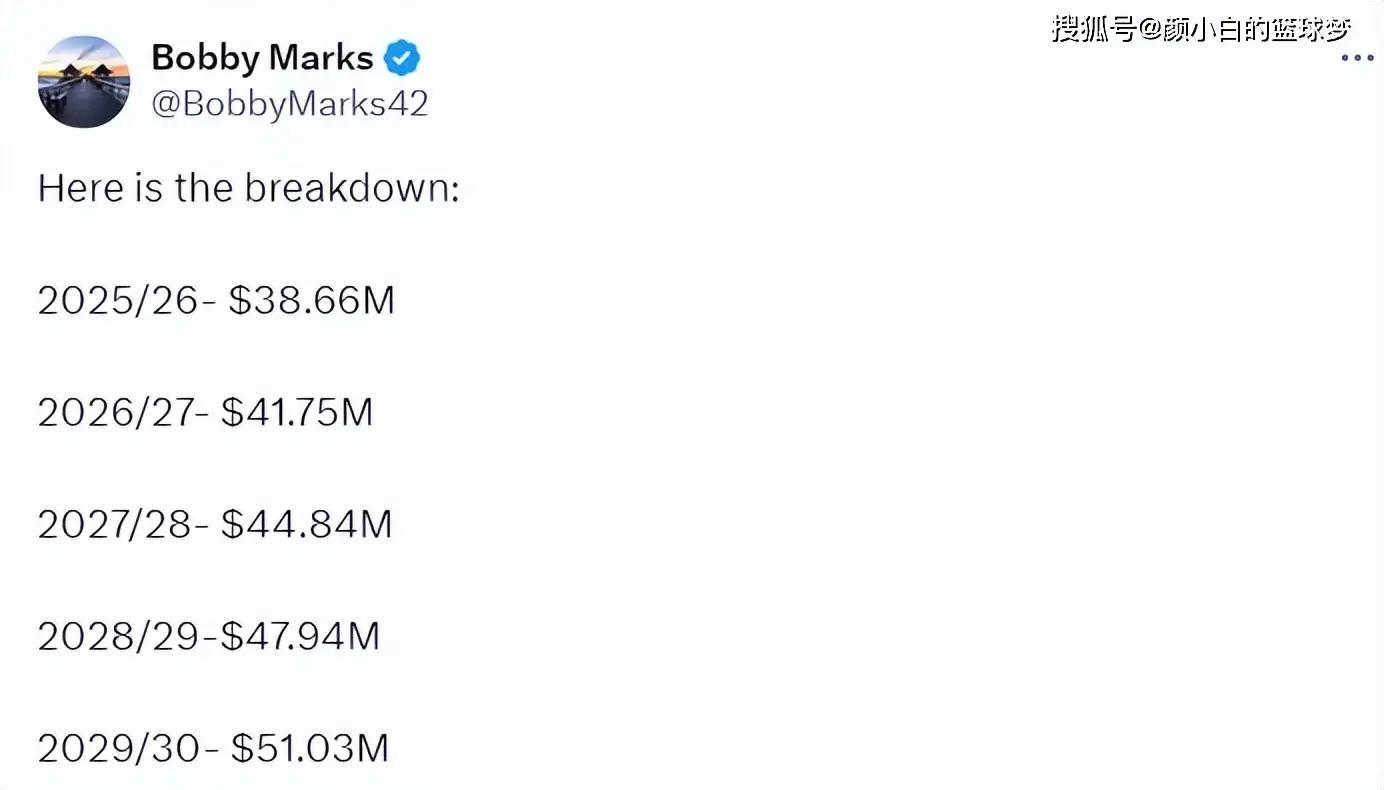Screen dimensions: 1384x790
Task: Open the @BobbyMarks42 handle link
Action: (x=289, y=104)
